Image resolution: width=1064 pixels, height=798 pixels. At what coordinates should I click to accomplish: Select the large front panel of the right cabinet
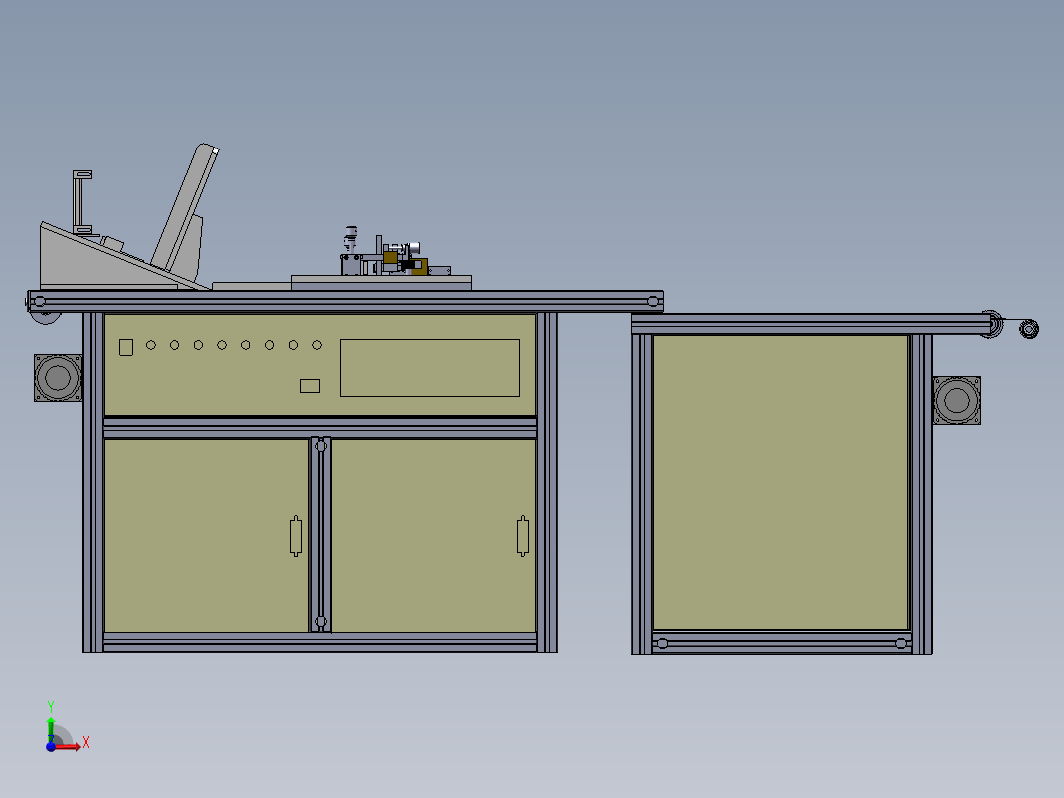coord(780,482)
